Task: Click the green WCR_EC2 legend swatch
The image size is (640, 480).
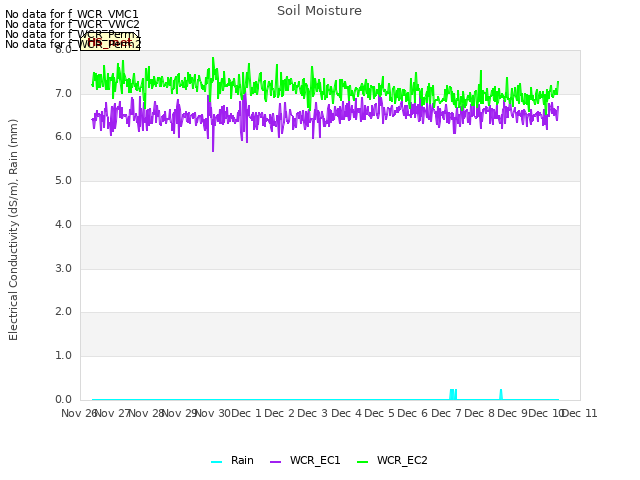Action: click(362, 462)
